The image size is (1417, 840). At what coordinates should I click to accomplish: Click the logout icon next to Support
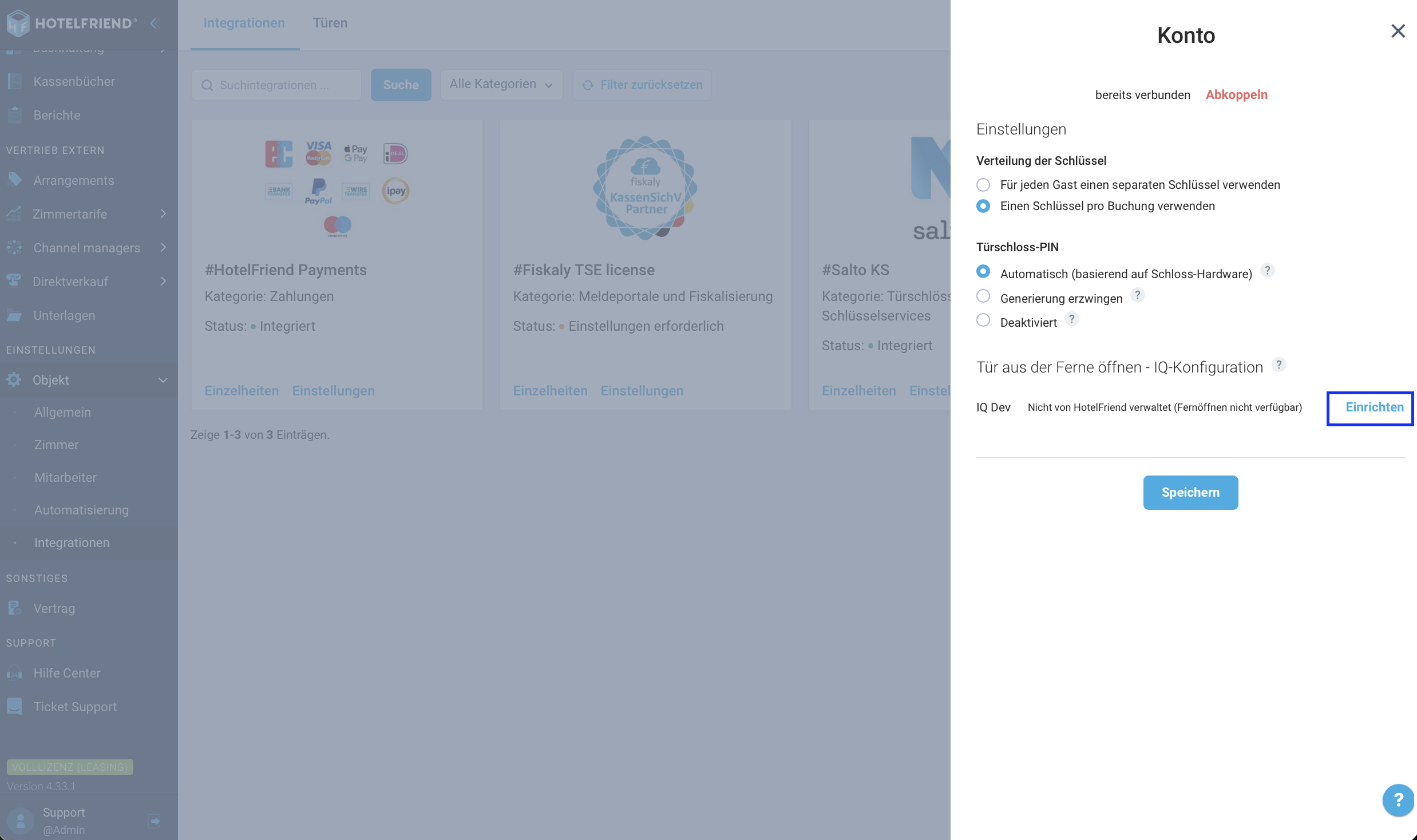(155, 821)
